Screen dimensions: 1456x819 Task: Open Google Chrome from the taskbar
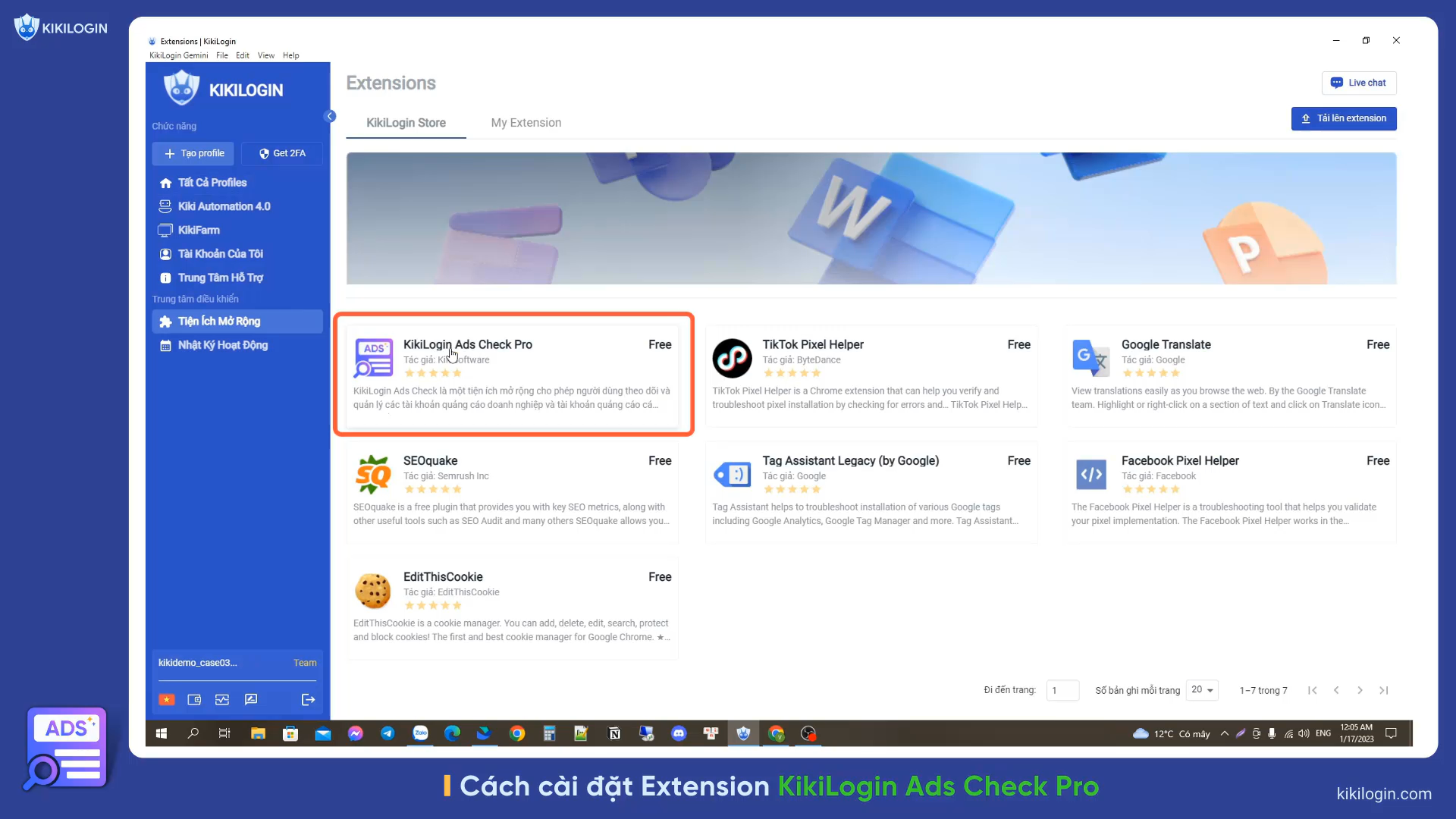tap(517, 733)
